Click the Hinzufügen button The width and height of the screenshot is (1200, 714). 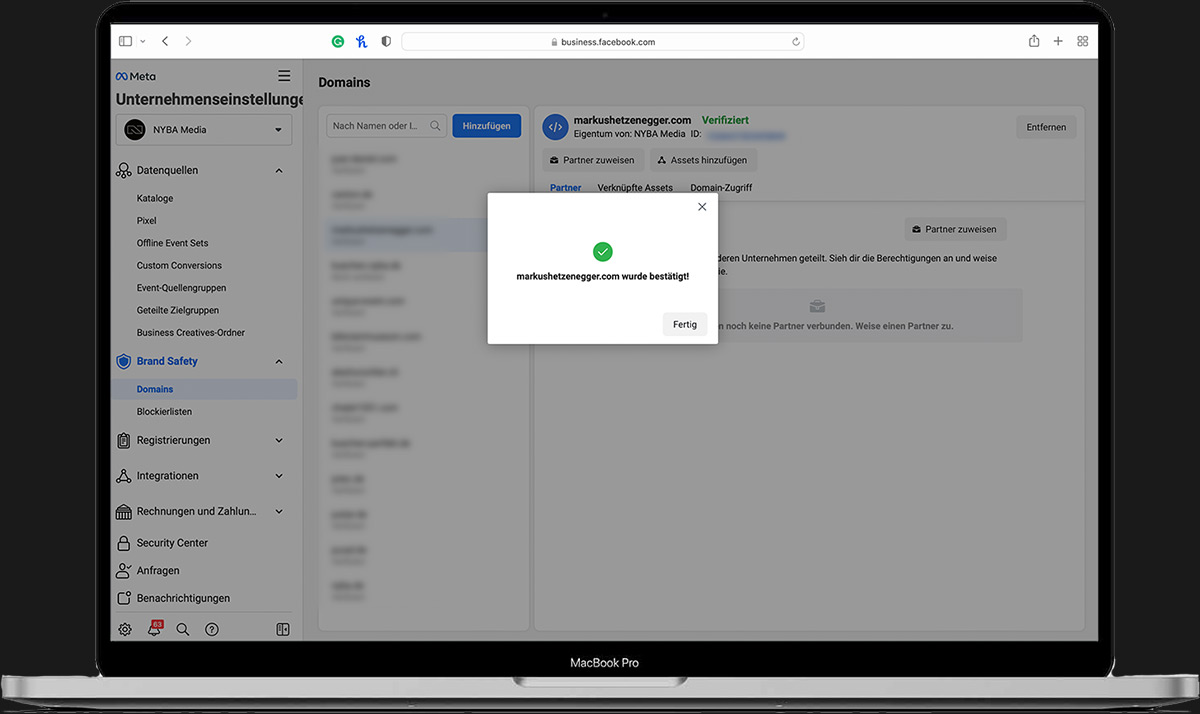486,126
